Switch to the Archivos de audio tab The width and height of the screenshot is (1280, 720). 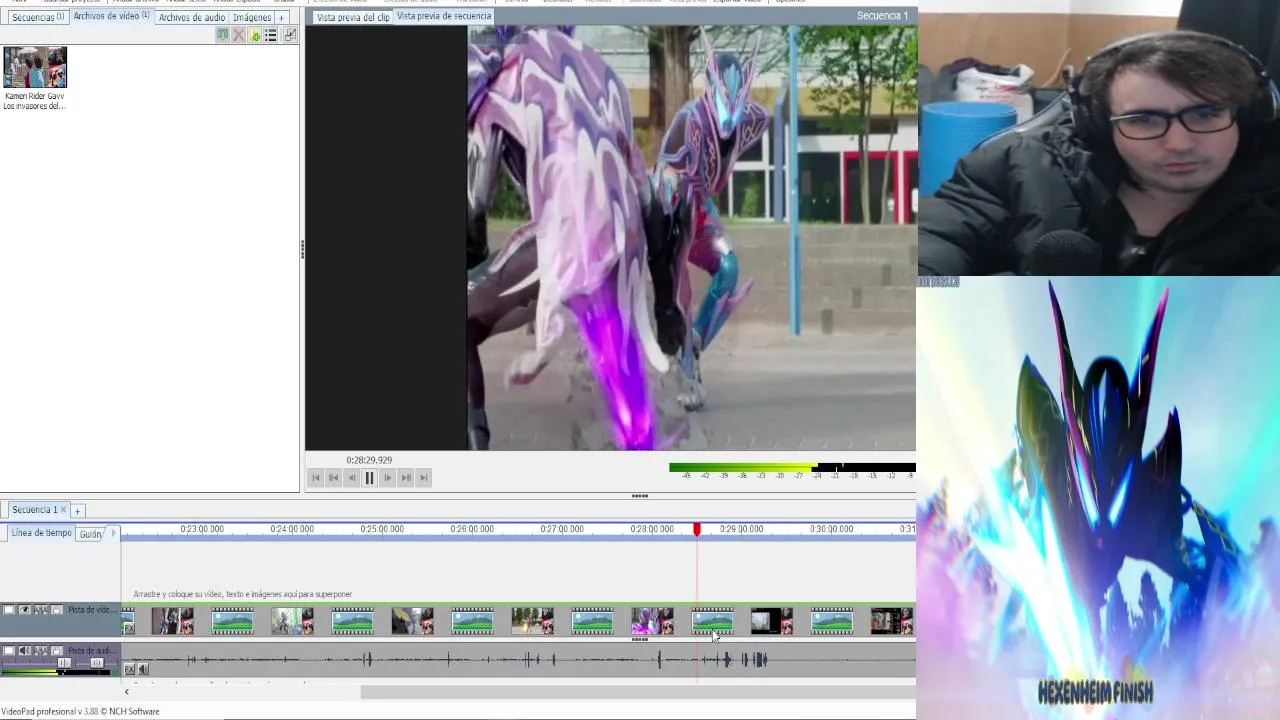191,17
